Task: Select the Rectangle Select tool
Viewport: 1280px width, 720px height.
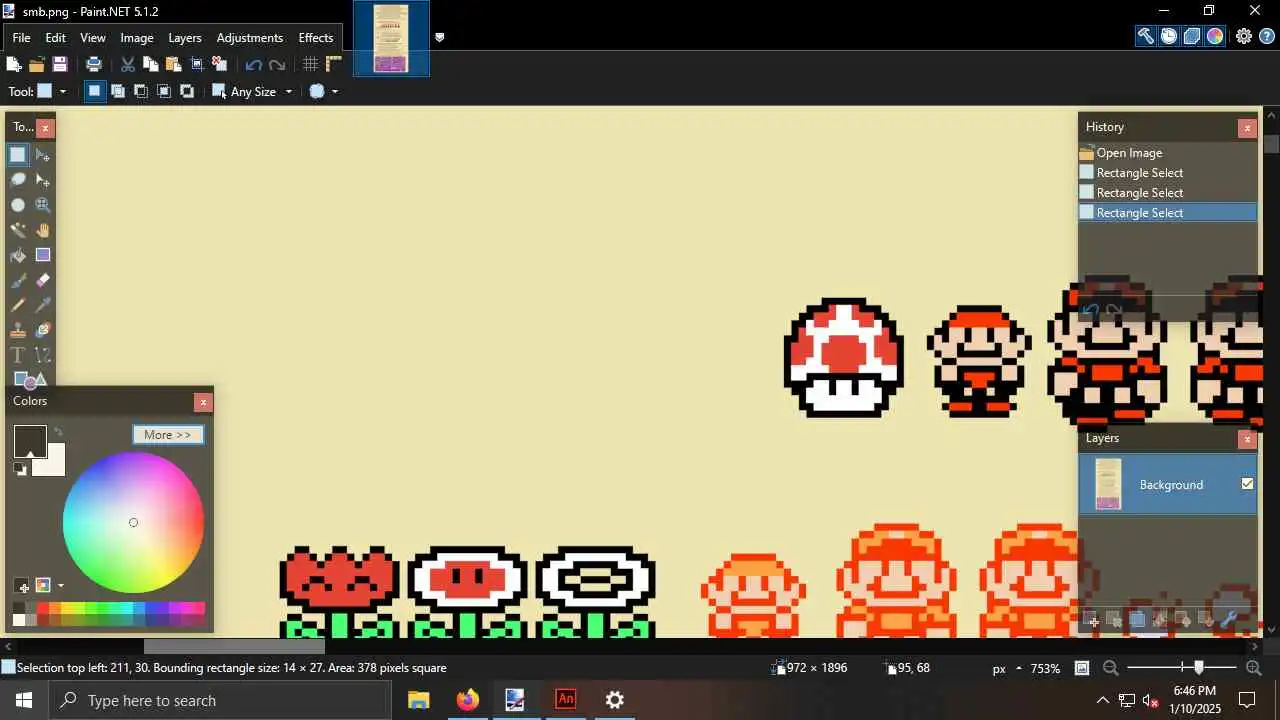Action: click(18, 154)
